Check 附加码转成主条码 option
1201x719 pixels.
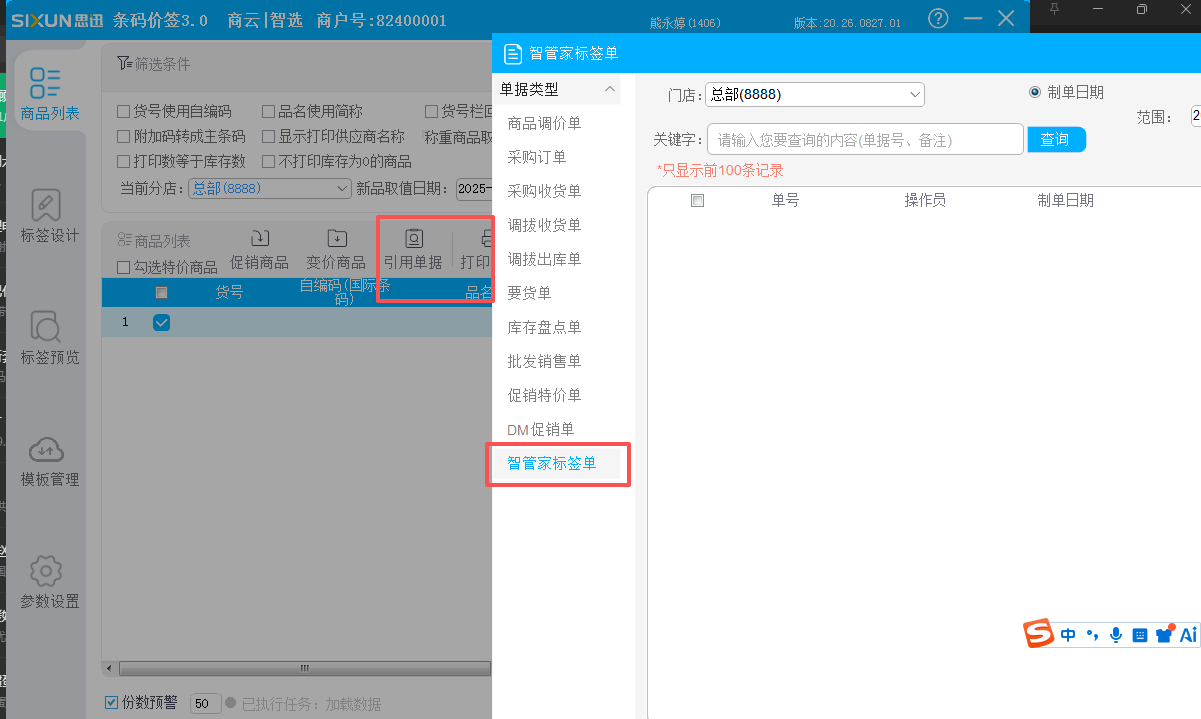point(124,137)
